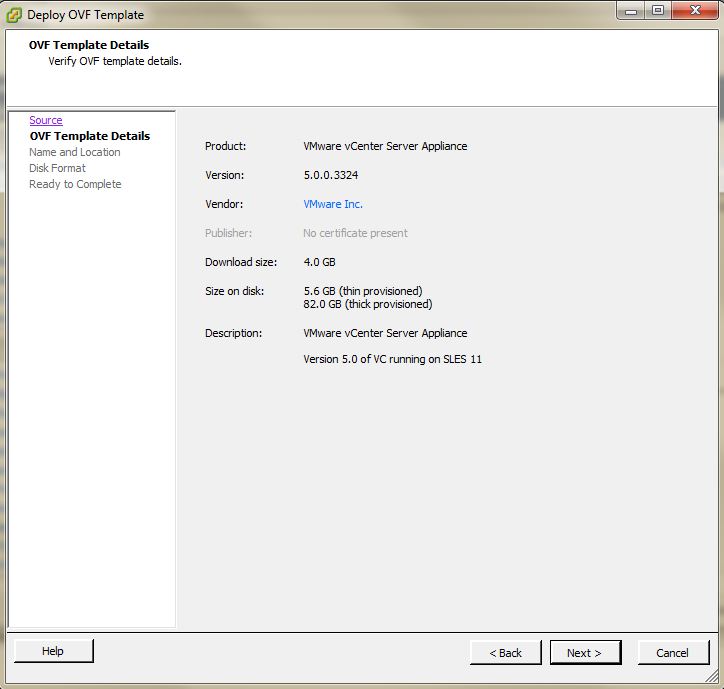Viewport: 724px width, 689px height.
Task: Click the Download size: label
Action: [241, 262]
